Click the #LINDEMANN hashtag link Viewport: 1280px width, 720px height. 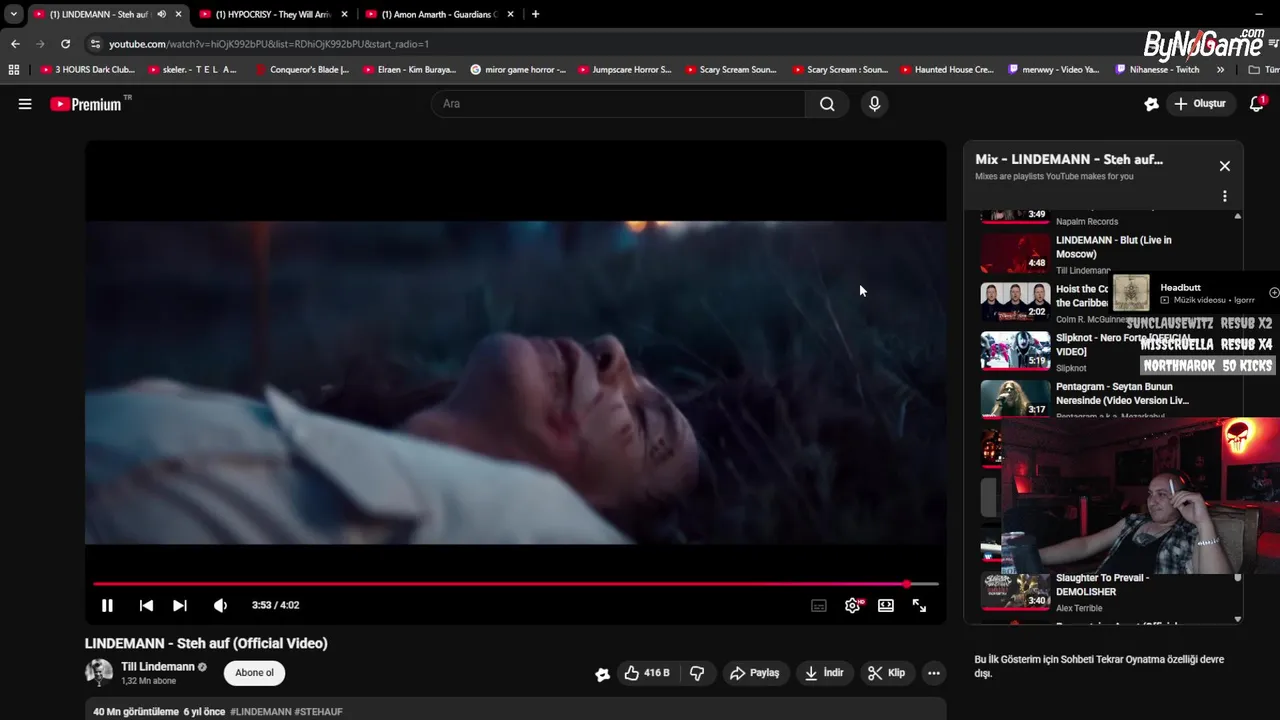click(x=261, y=712)
